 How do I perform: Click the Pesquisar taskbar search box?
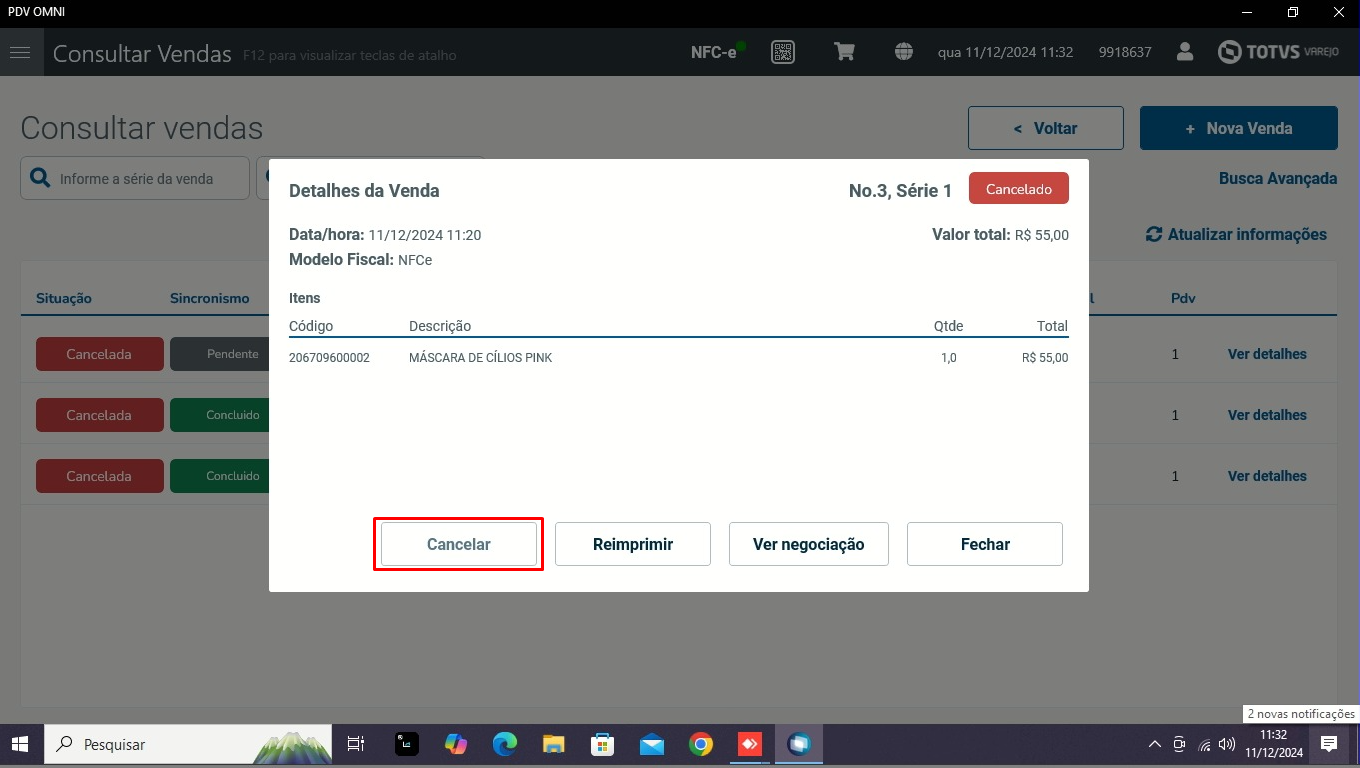pos(188,744)
